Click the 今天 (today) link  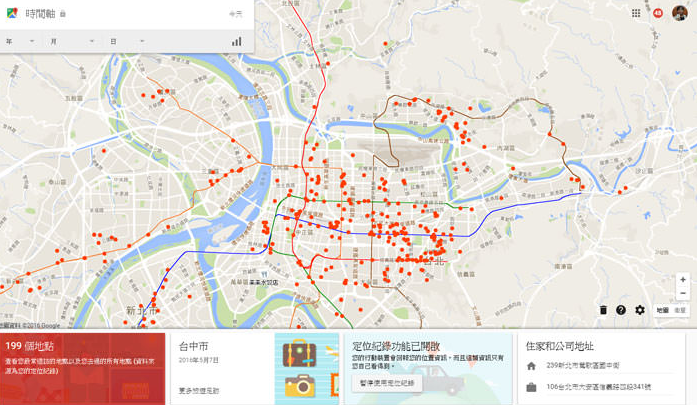(235, 14)
